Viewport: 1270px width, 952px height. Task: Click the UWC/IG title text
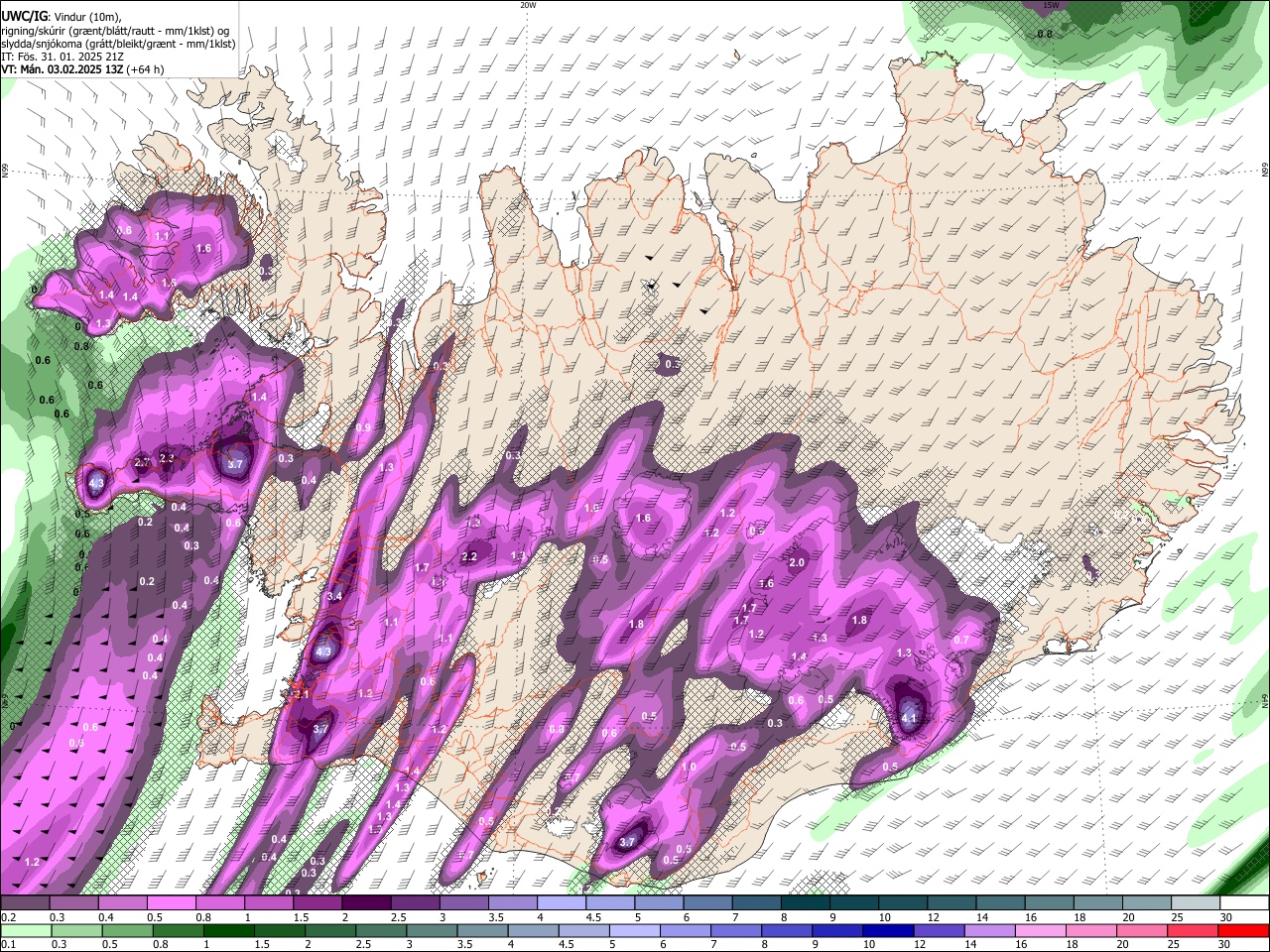pyautogui.click(x=25, y=17)
